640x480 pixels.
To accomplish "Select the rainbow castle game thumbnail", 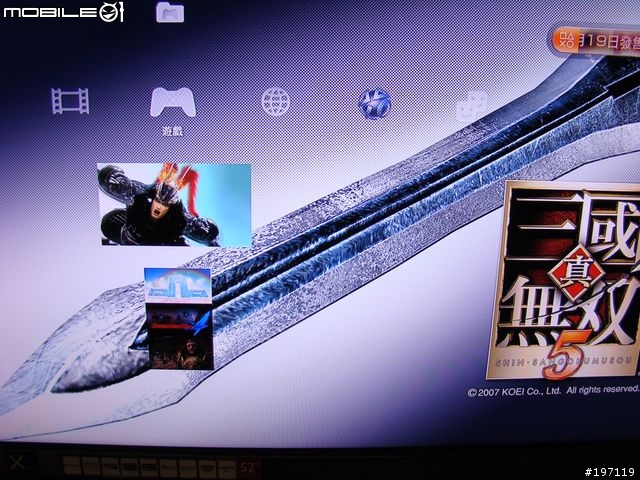I will pos(178,285).
